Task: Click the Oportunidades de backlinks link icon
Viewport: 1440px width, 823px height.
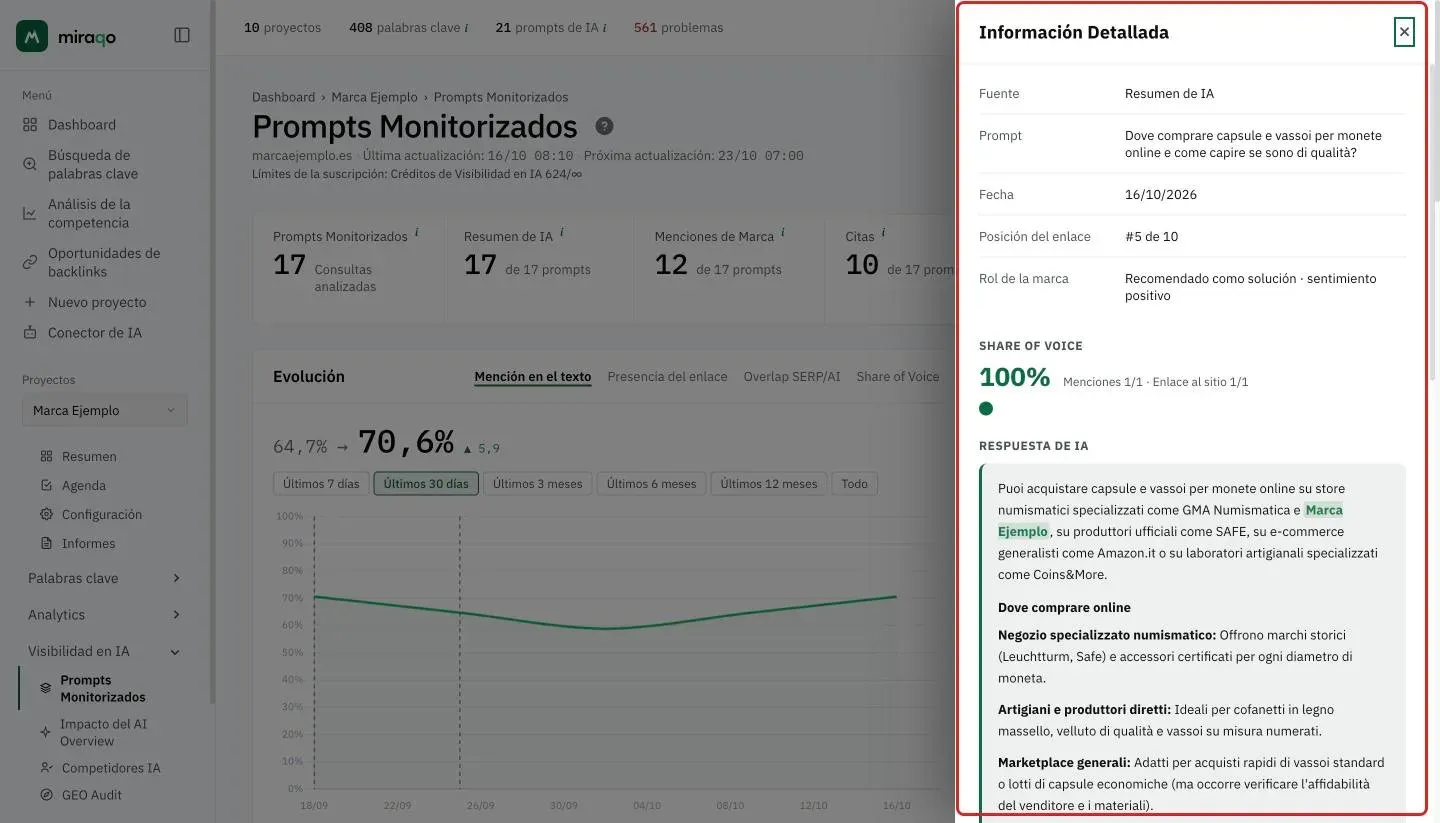Action: click(30, 262)
